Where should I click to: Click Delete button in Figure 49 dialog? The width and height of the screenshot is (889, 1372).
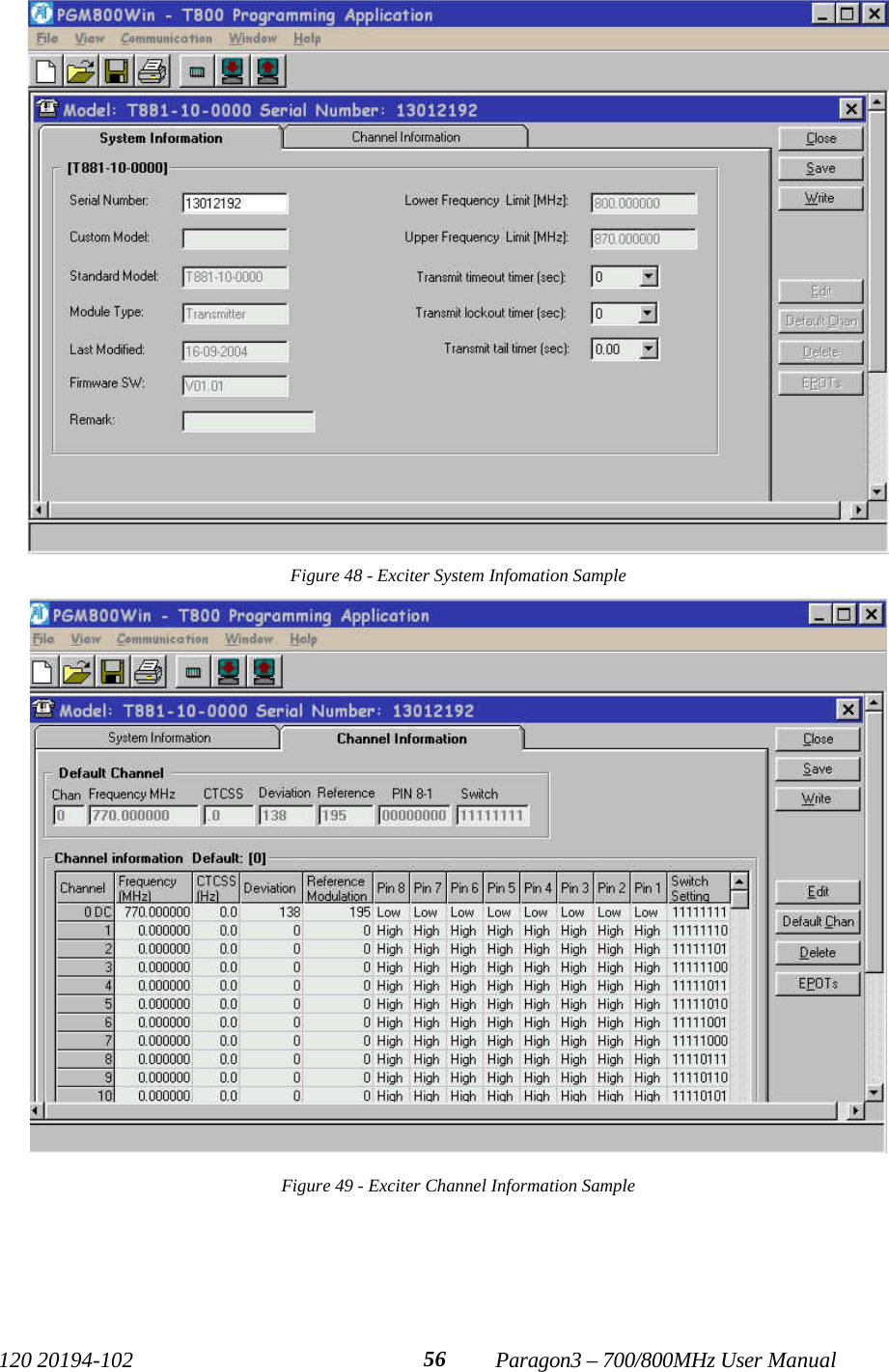[818, 952]
